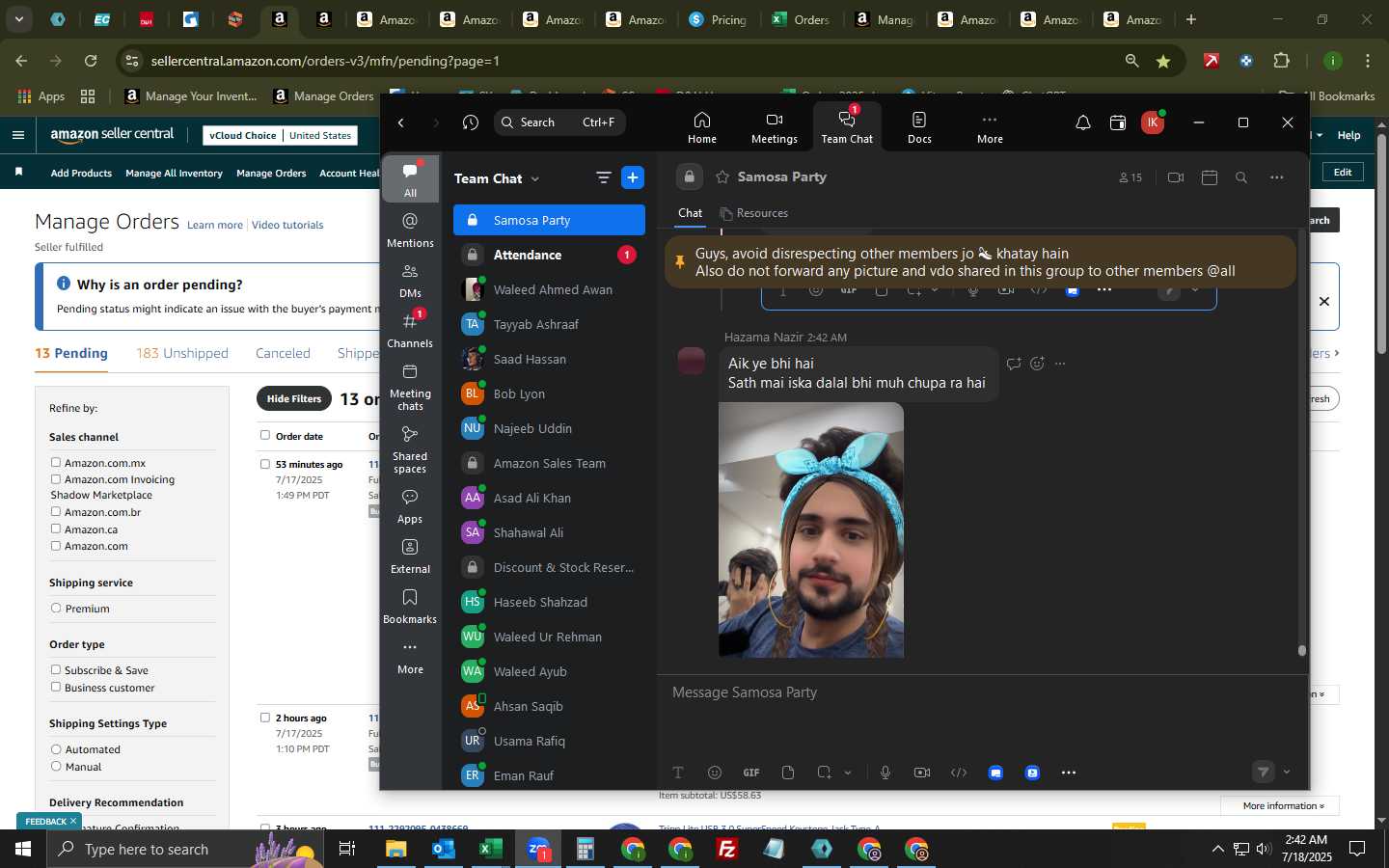Viewport: 1389px width, 868px height.
Task: Click the new chat plus button
Action: coord(633,177)
